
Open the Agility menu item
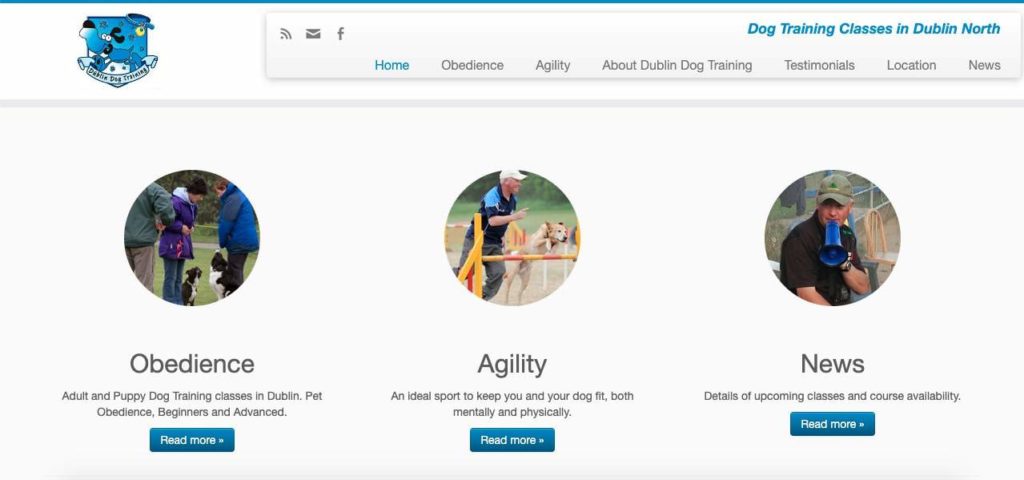click(552, 65)
